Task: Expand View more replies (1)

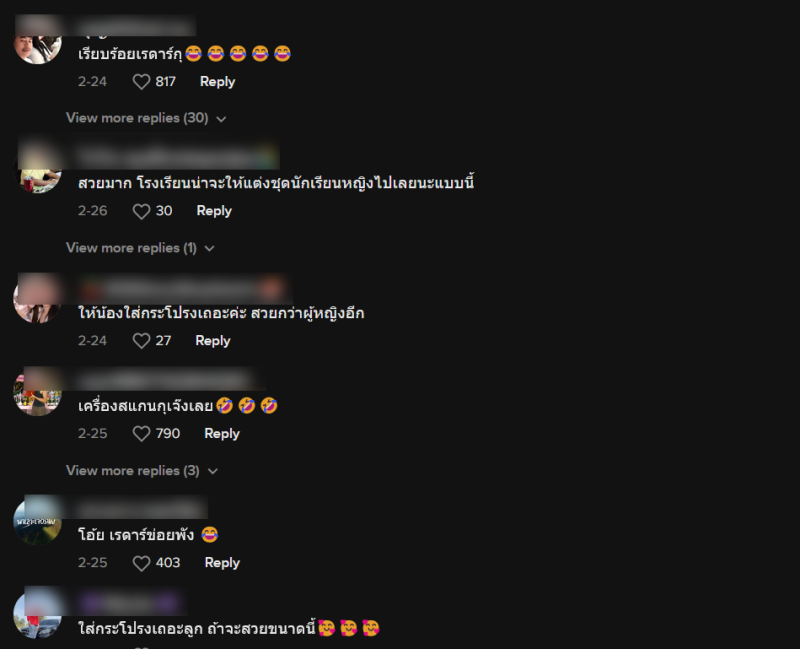Action: click(140, 248)
